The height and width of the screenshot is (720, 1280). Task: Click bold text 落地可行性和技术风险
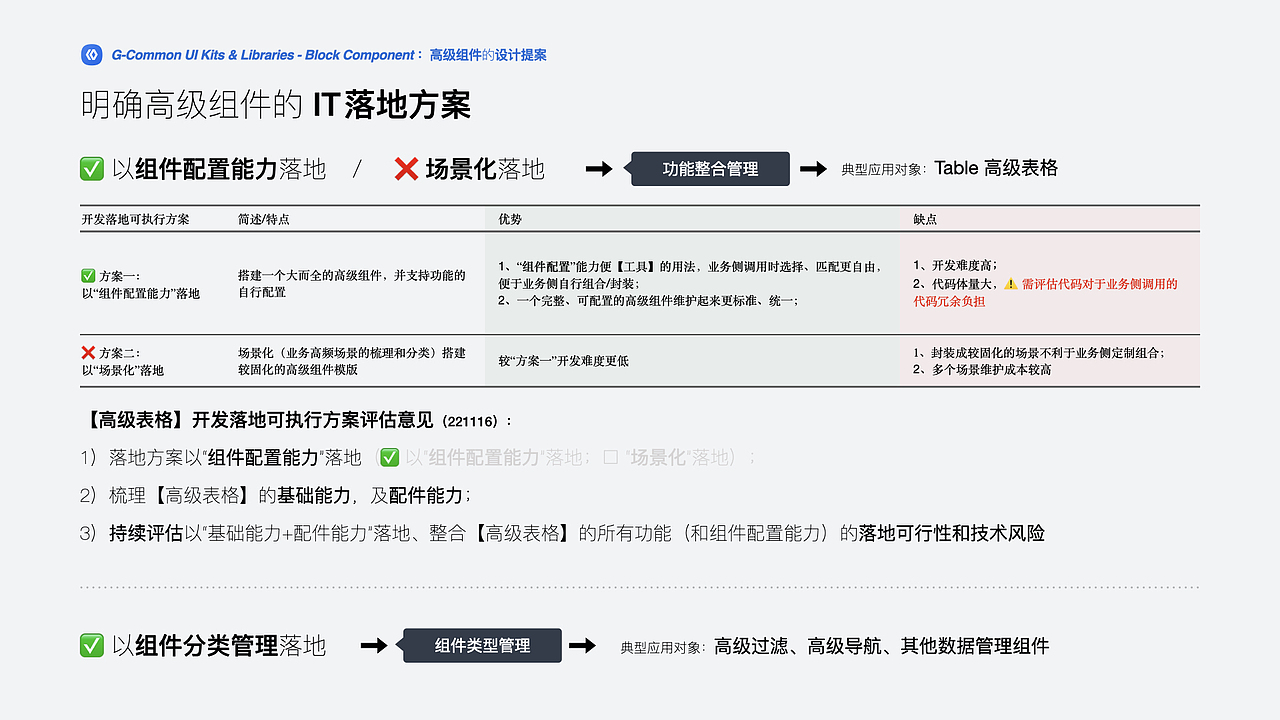click(x=952, y=534)
